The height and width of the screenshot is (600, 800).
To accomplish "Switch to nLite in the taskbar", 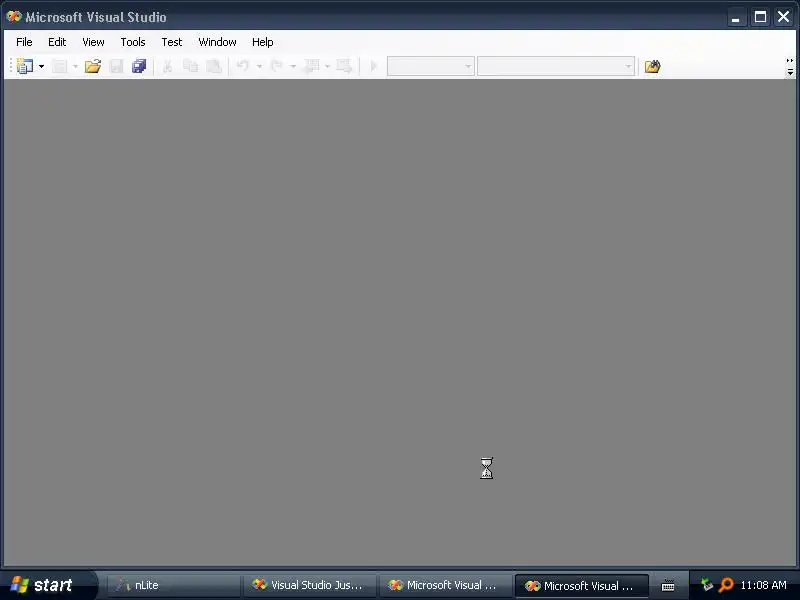I will pyautogui.click(x=173, y=585).
